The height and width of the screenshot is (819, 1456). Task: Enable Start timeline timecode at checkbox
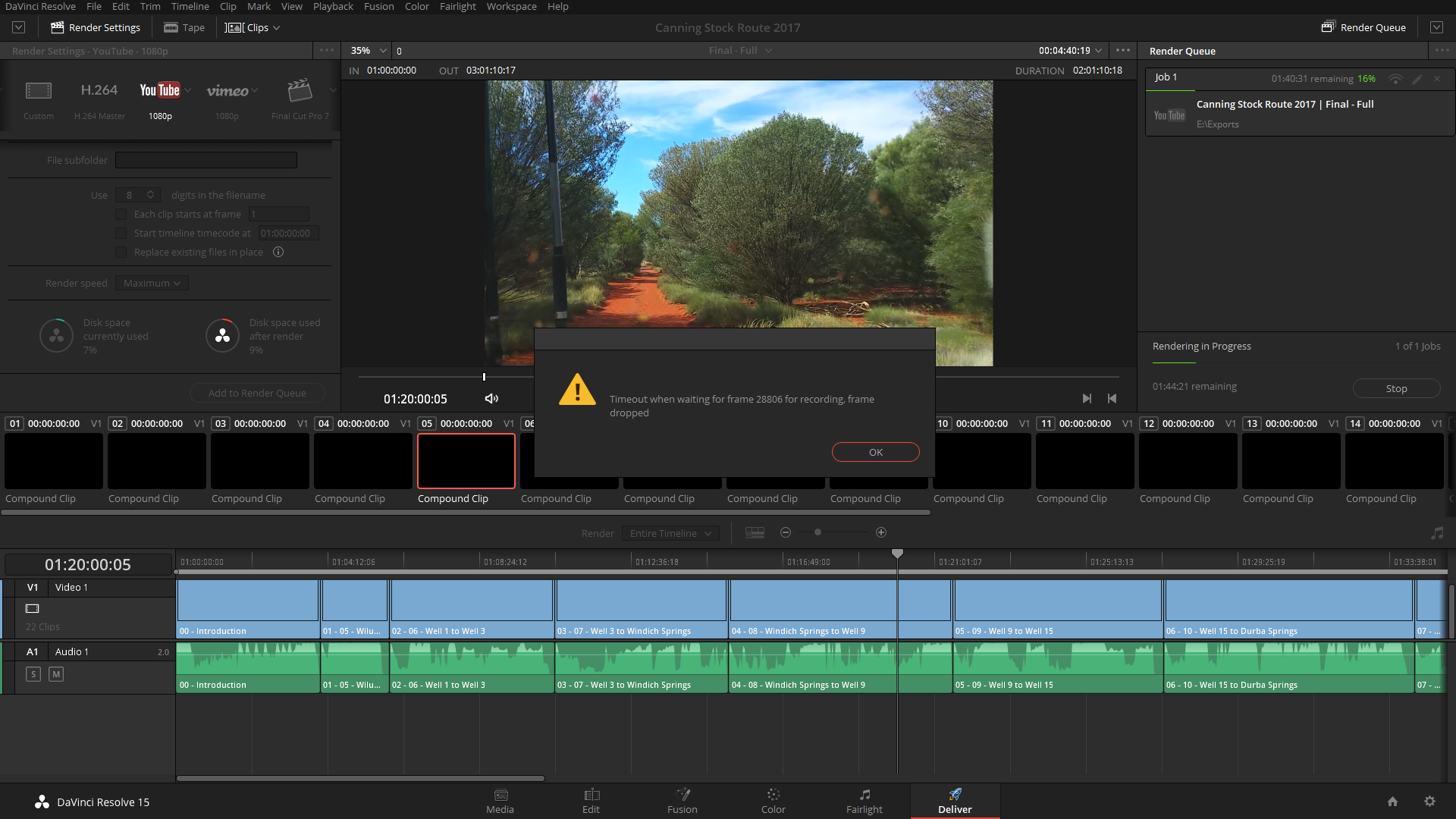pos(121,234)
